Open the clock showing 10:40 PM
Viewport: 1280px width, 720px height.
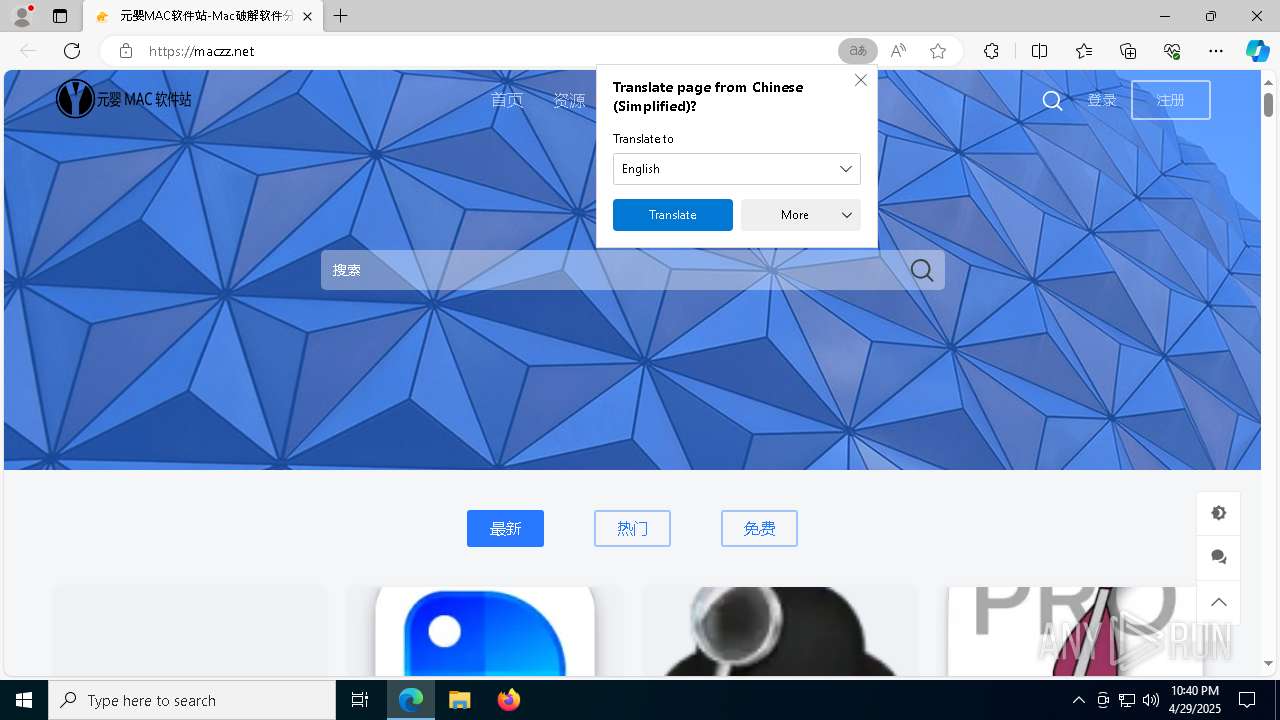(x=1194, y=700)
